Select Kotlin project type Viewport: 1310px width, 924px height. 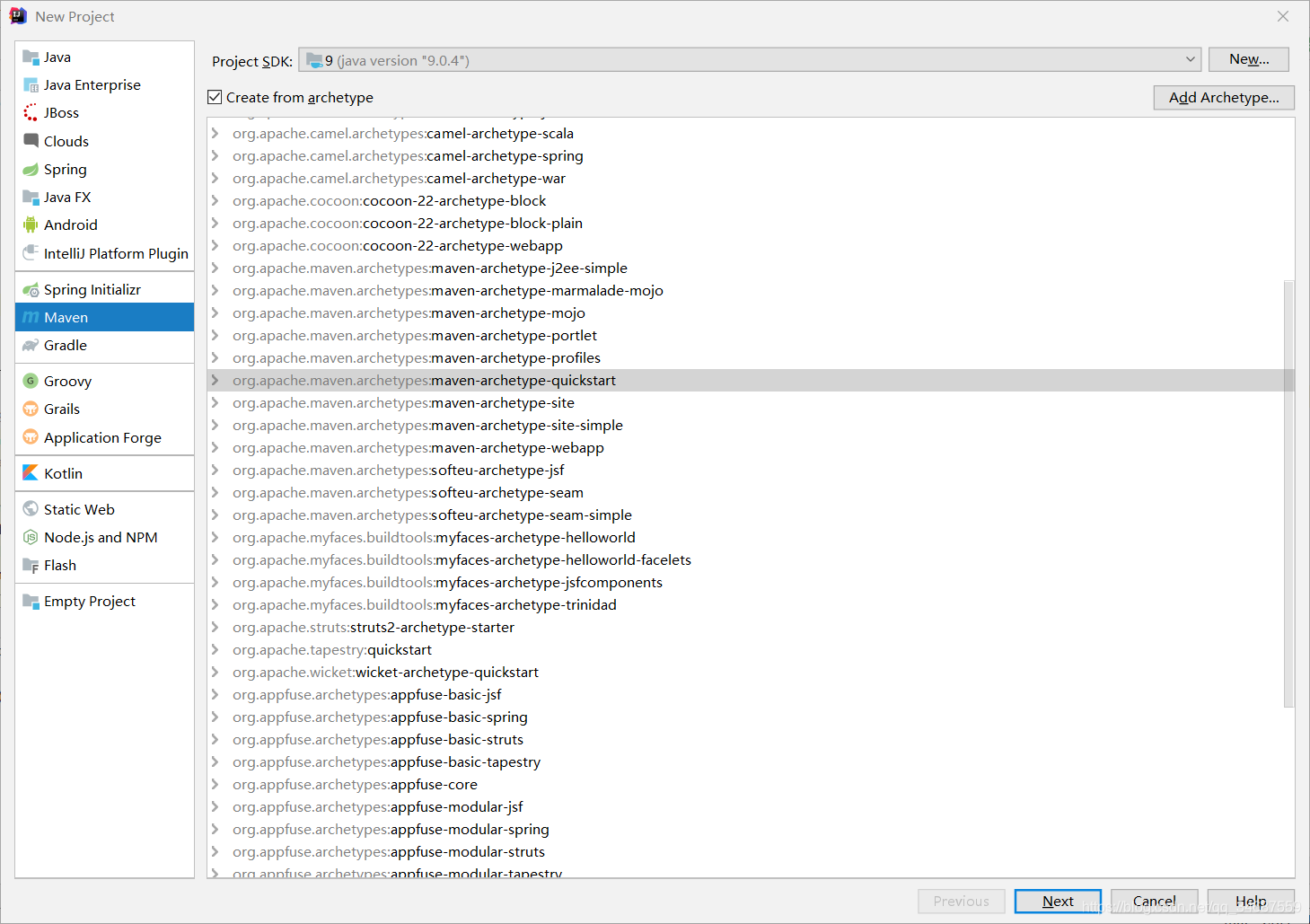tap(104, 473)
